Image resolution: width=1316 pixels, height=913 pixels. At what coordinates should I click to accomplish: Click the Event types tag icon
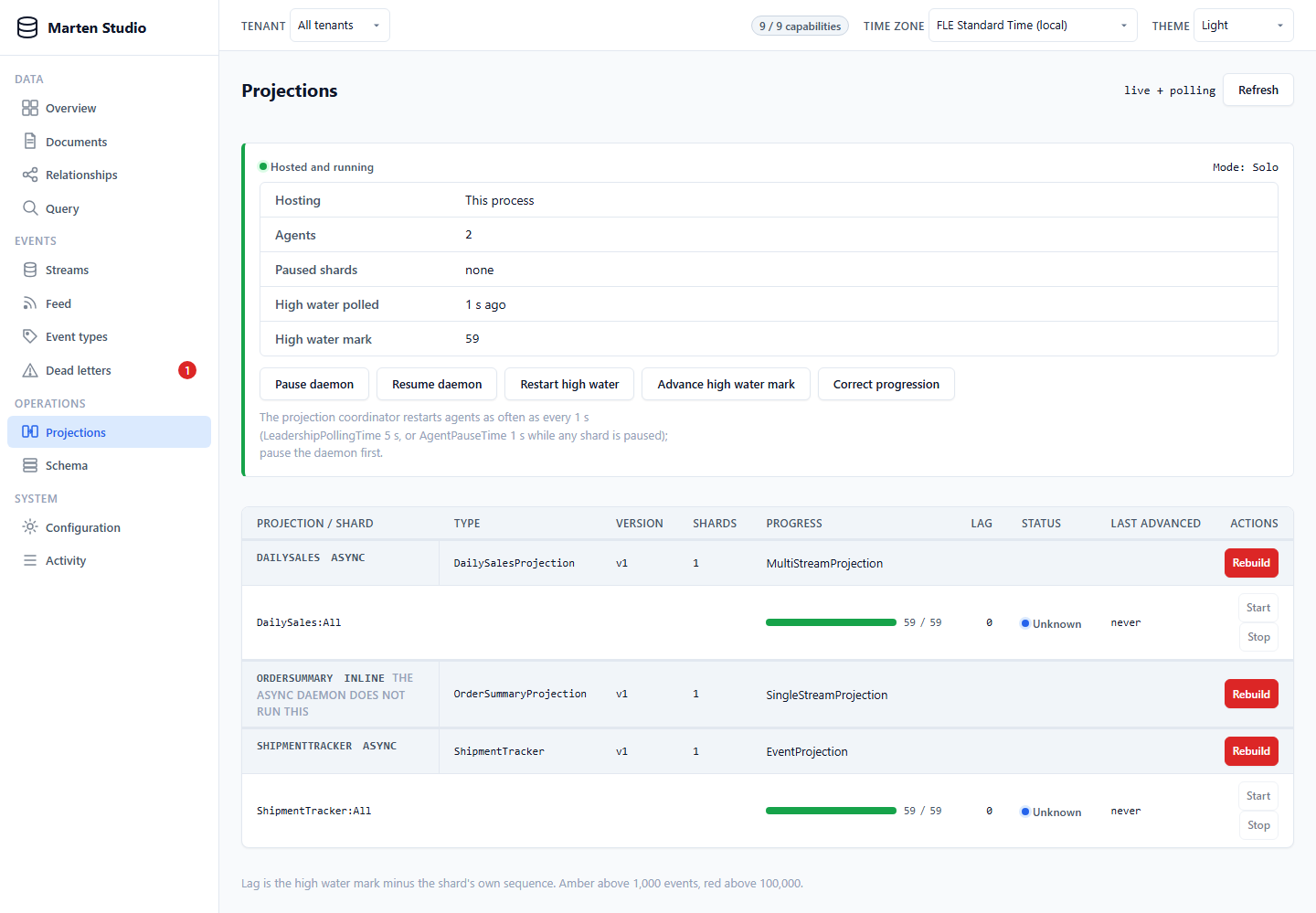pyautogui.click(x=30, y=336)
